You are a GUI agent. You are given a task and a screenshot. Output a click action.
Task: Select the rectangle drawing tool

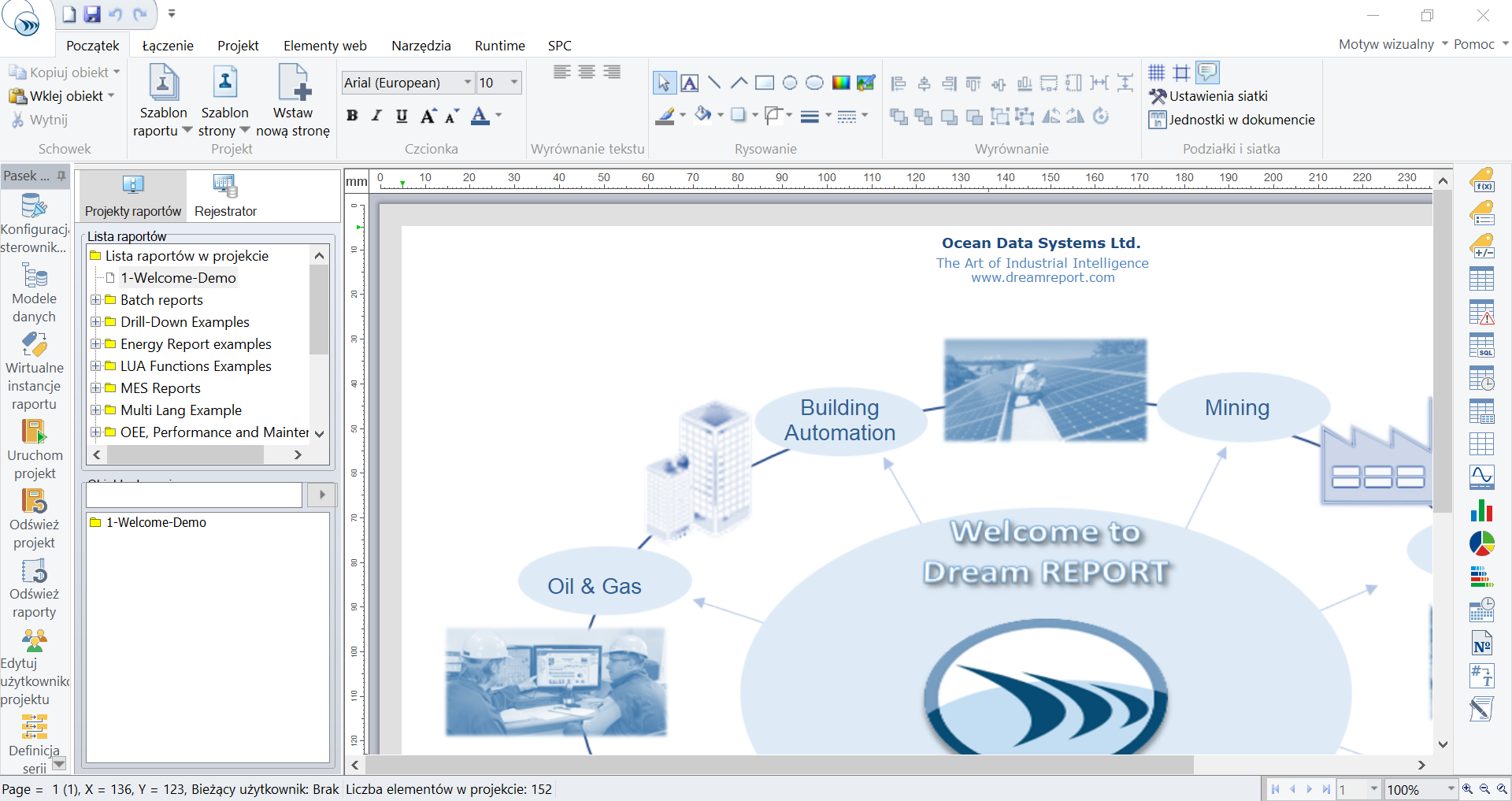pos(765,83)
